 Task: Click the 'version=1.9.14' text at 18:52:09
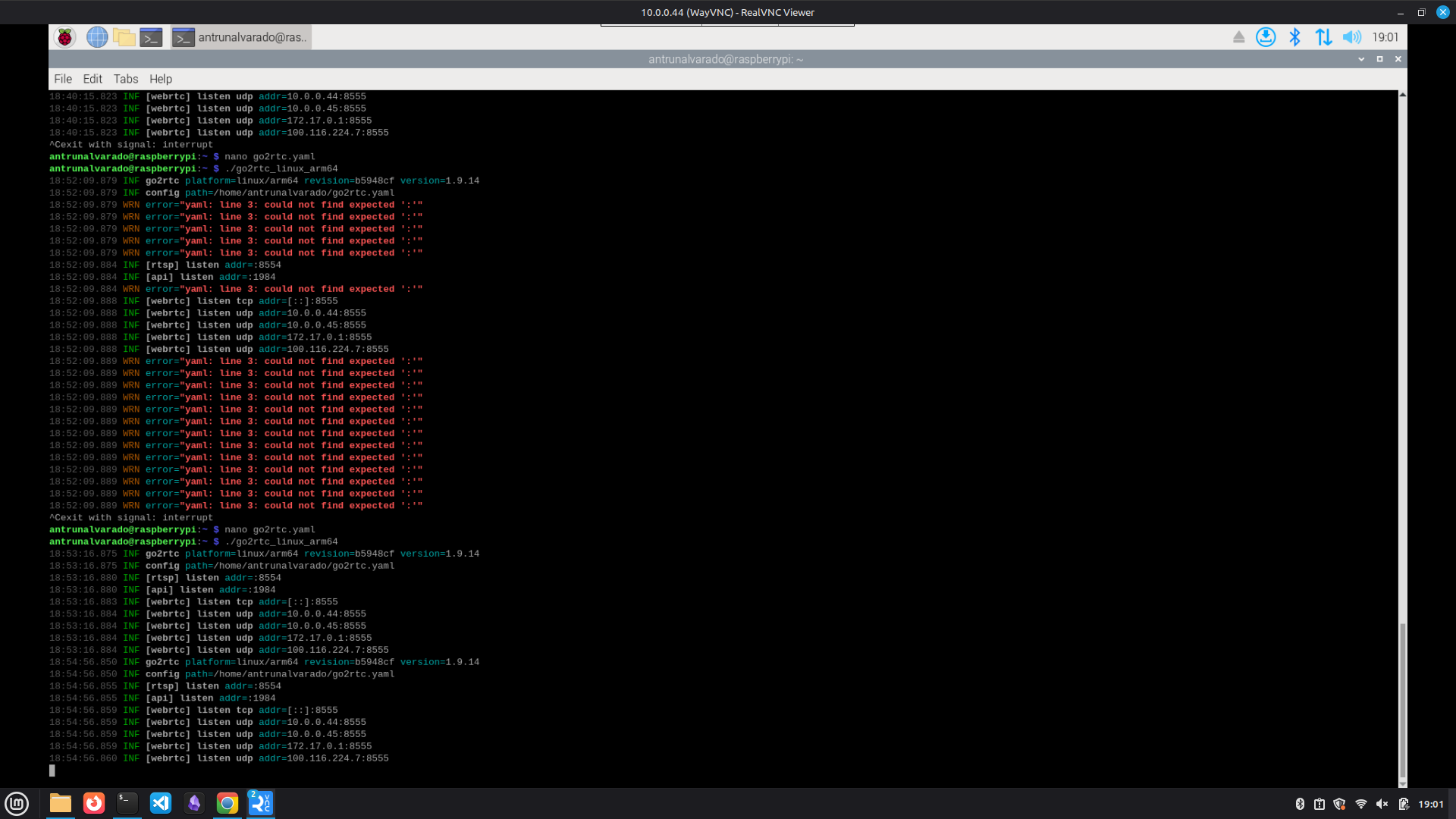[440, 180]
